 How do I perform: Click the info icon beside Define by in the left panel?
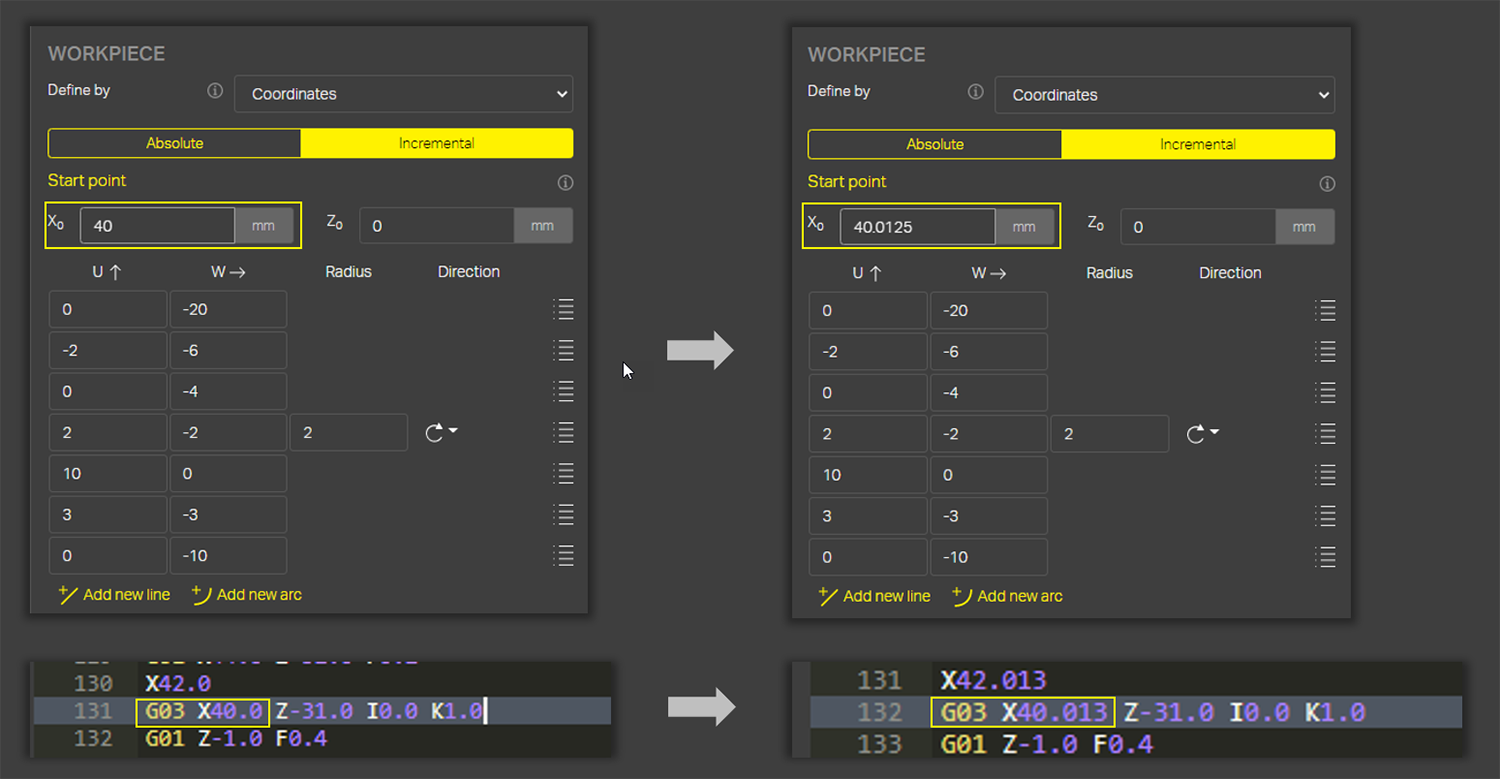215,91
